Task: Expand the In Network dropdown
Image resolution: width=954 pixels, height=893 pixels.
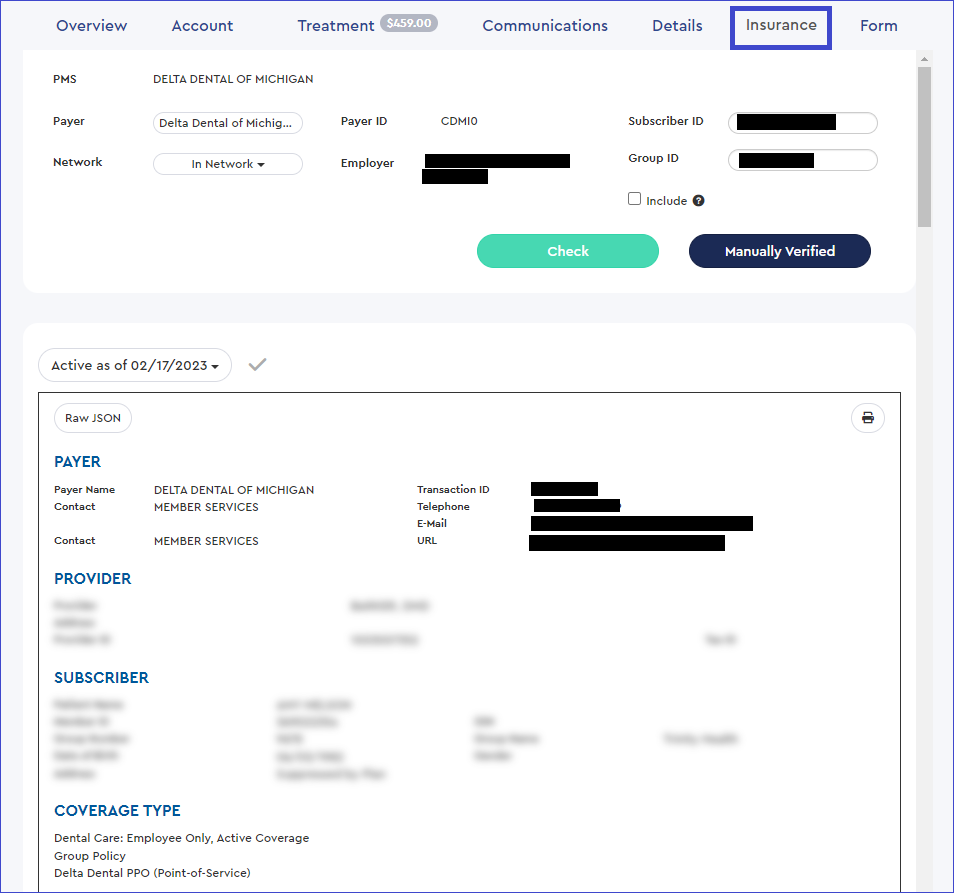Action: tap(228, 162)
